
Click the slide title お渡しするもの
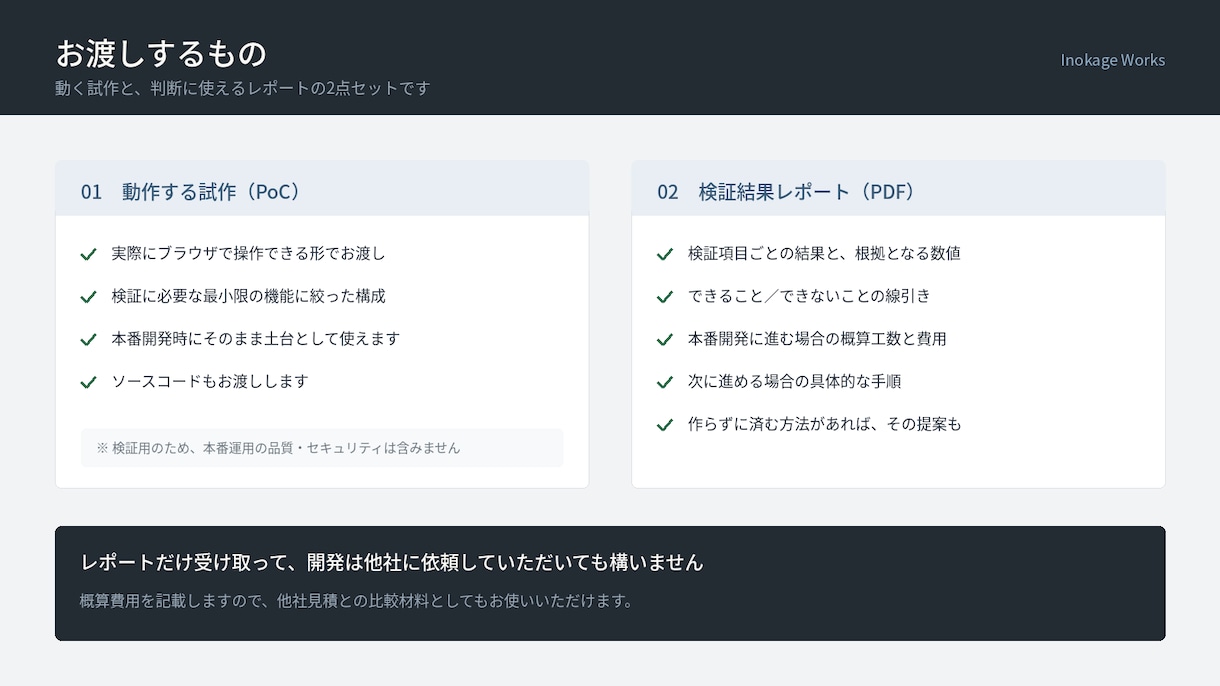point(161,52)
